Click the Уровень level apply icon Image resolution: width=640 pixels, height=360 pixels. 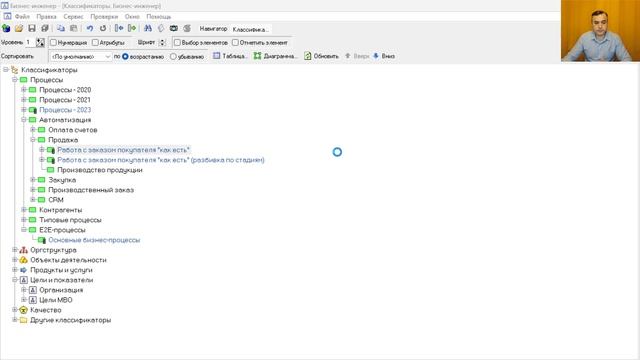(40, 42)
